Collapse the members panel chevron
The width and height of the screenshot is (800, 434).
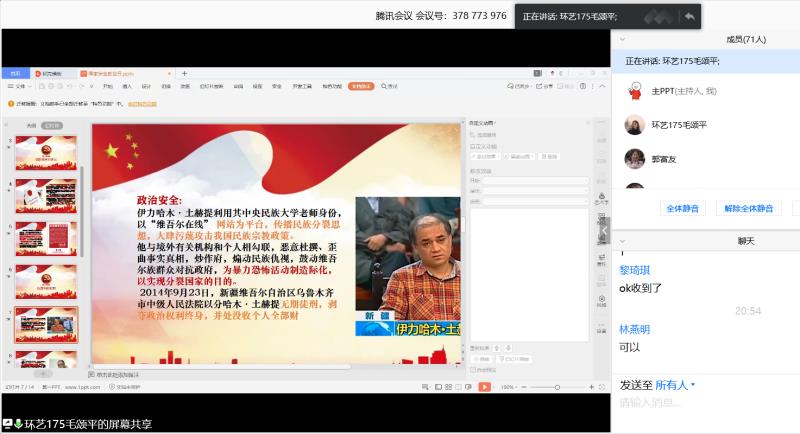coord(622,39)
